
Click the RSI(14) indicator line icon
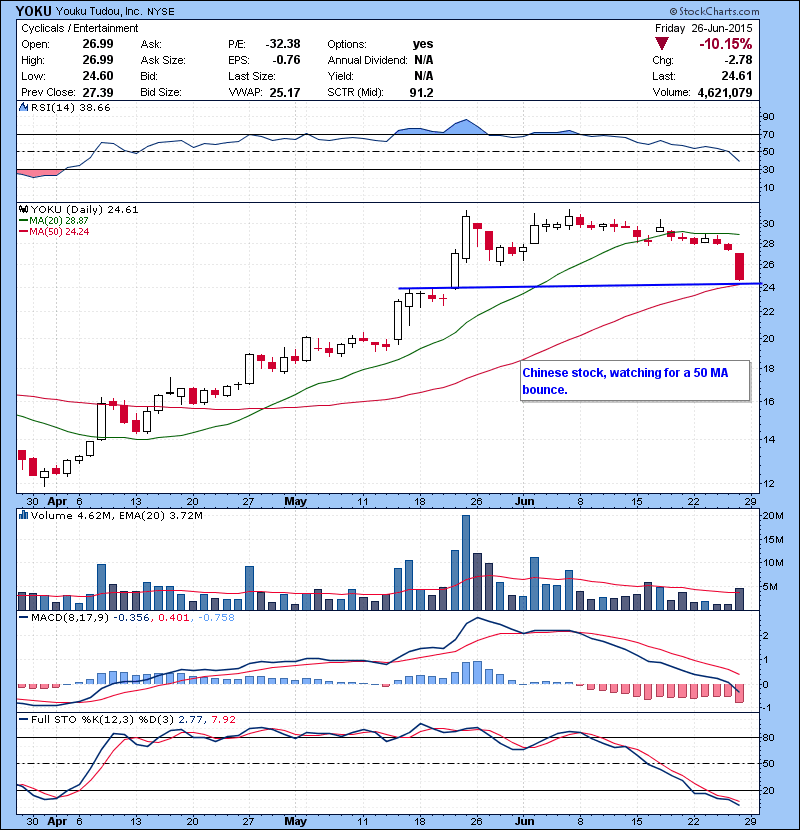24,107
